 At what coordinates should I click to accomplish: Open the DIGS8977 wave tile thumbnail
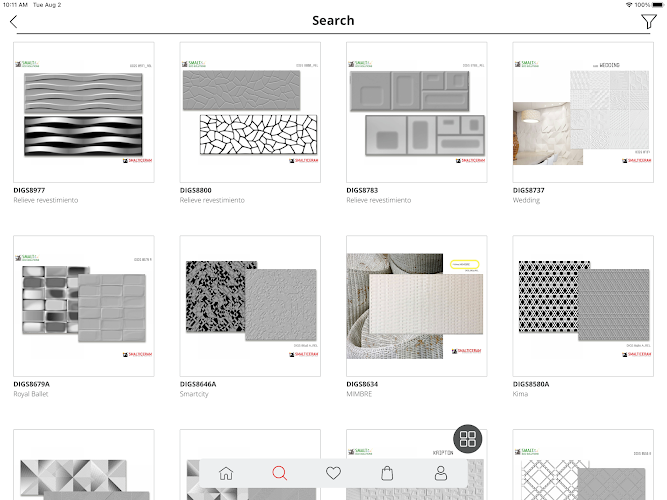click(84, 112)
